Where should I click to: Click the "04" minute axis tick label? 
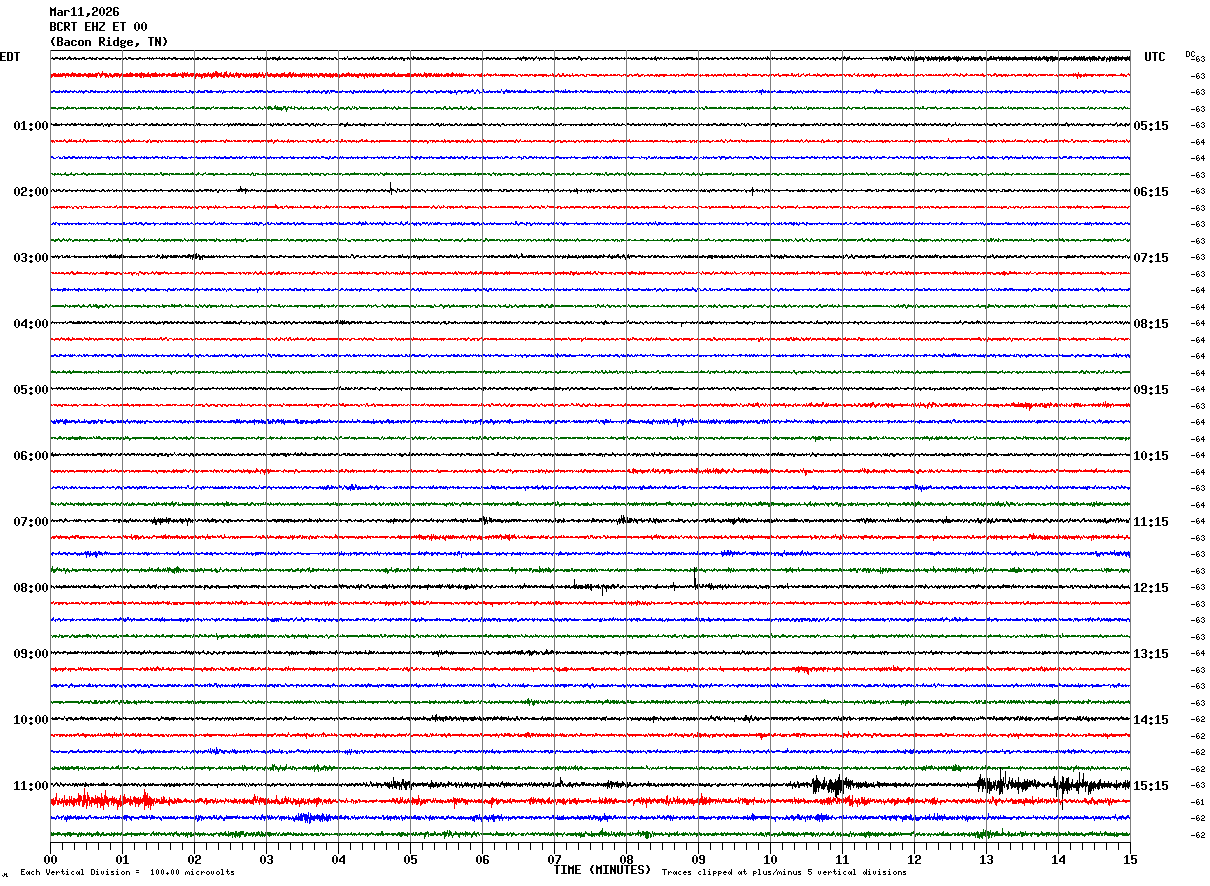pyautogui.click(x=338, y=860)
